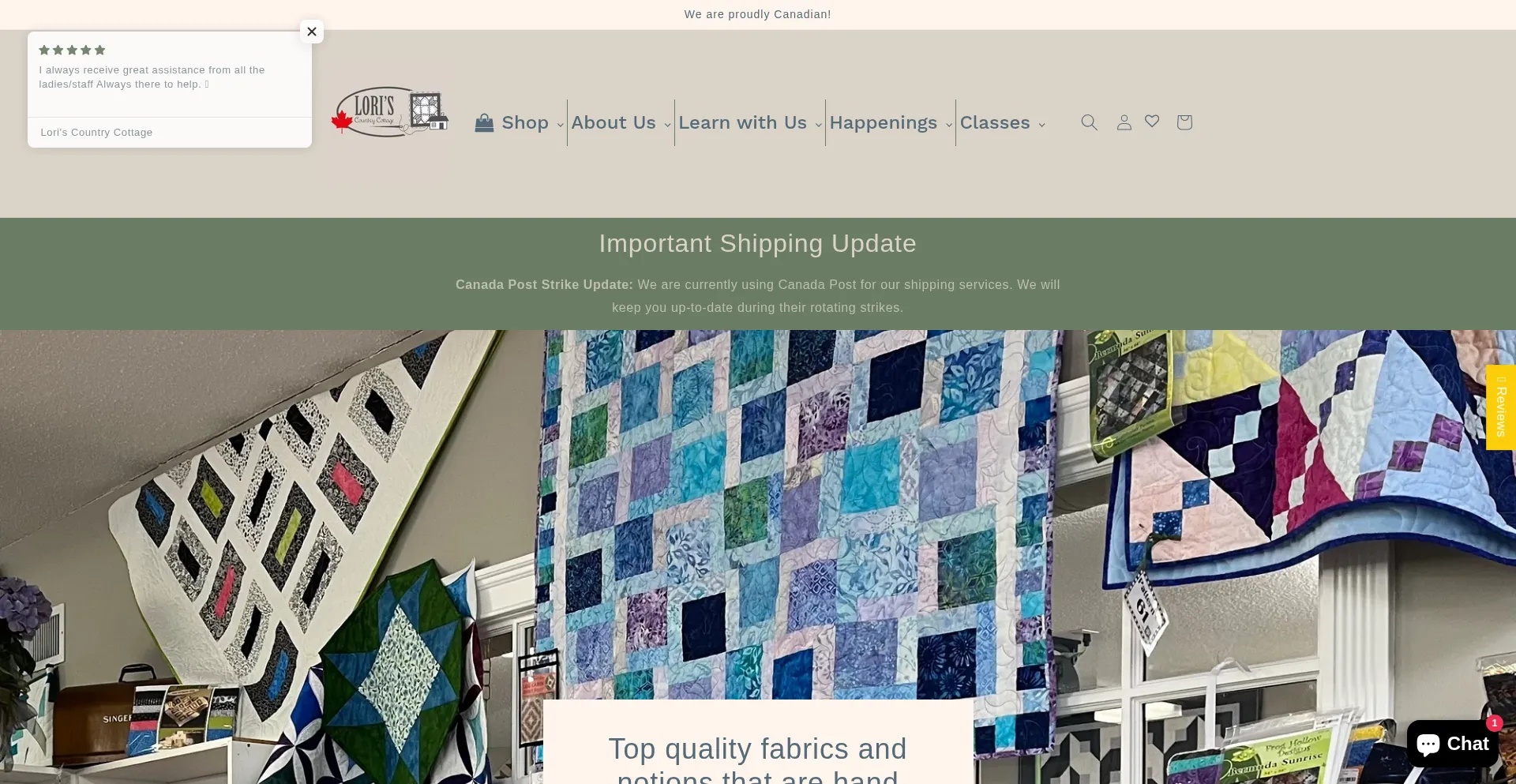The image size is (1516, 784).
Task: Expand the Happenings dropdown chevron
Action: coord(948,125)
